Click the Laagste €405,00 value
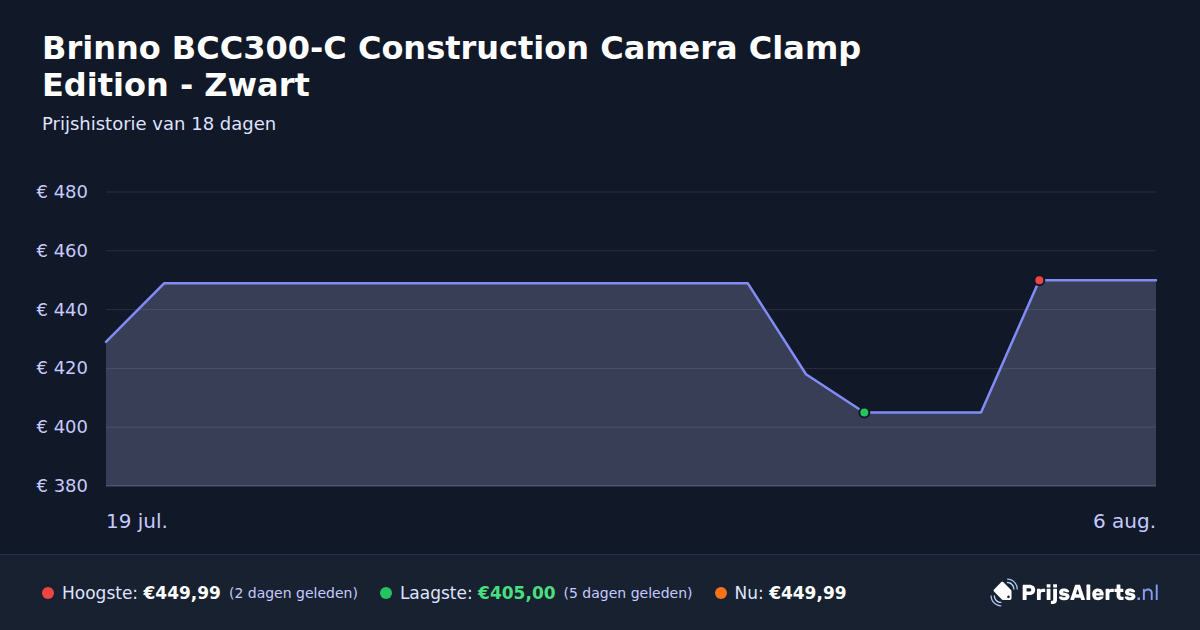Viewport: 1200px width, 630px height. 516,593
